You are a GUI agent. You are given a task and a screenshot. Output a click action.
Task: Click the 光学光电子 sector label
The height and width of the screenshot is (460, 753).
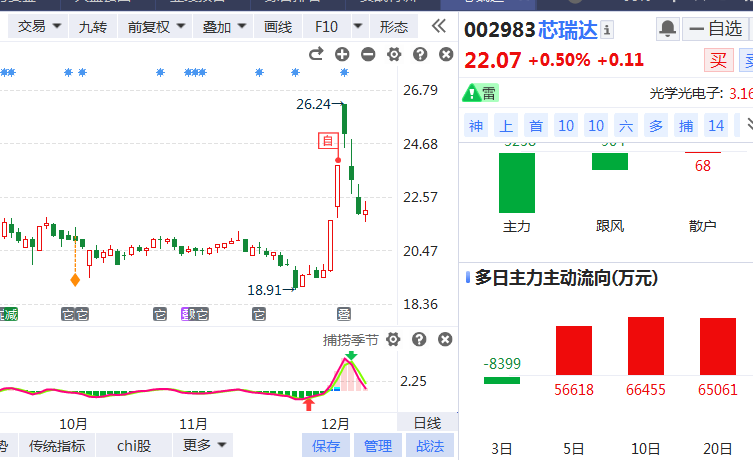click(686, 93)
